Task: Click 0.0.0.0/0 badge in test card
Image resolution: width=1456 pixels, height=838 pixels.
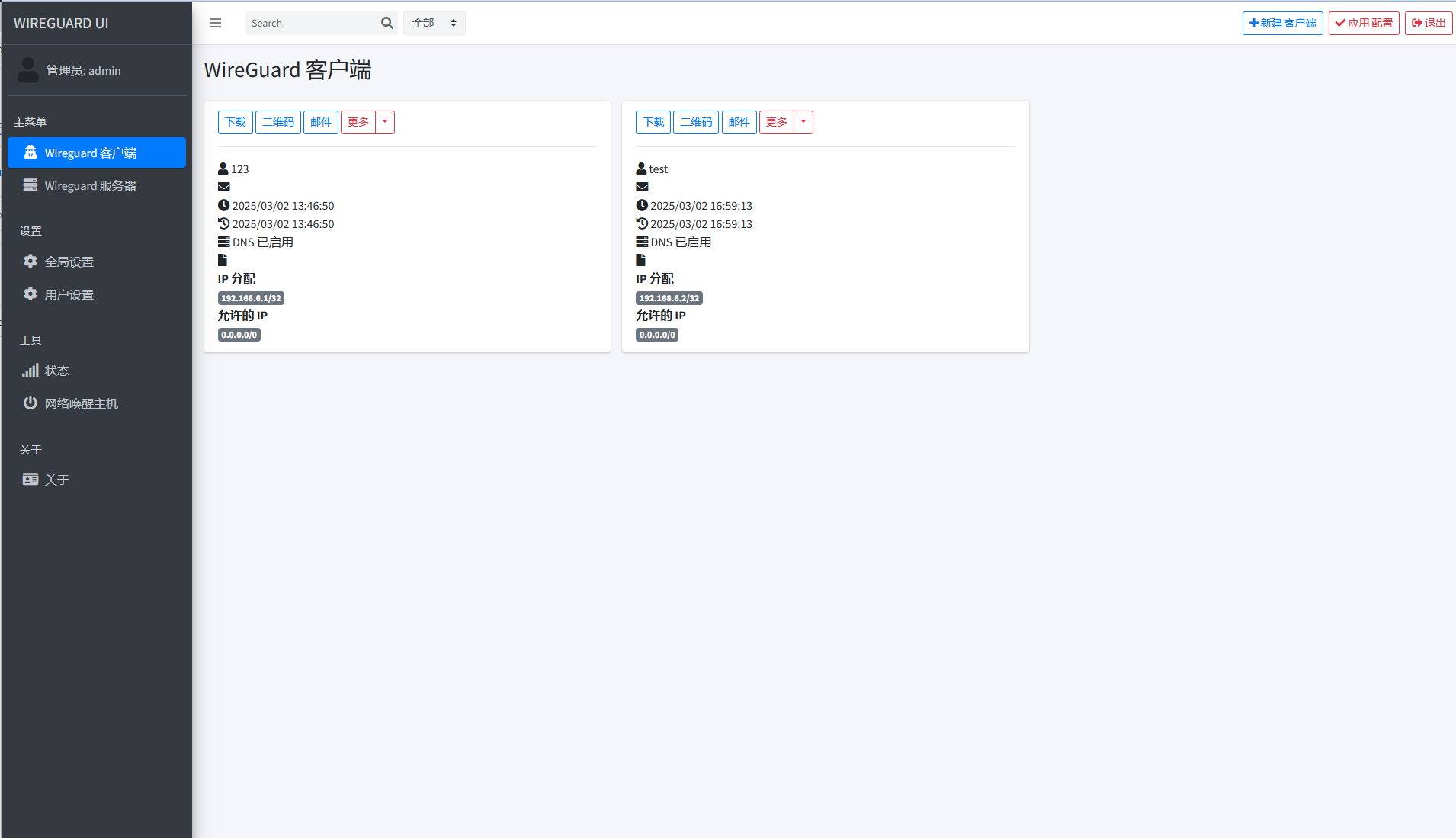Action: 657,335
